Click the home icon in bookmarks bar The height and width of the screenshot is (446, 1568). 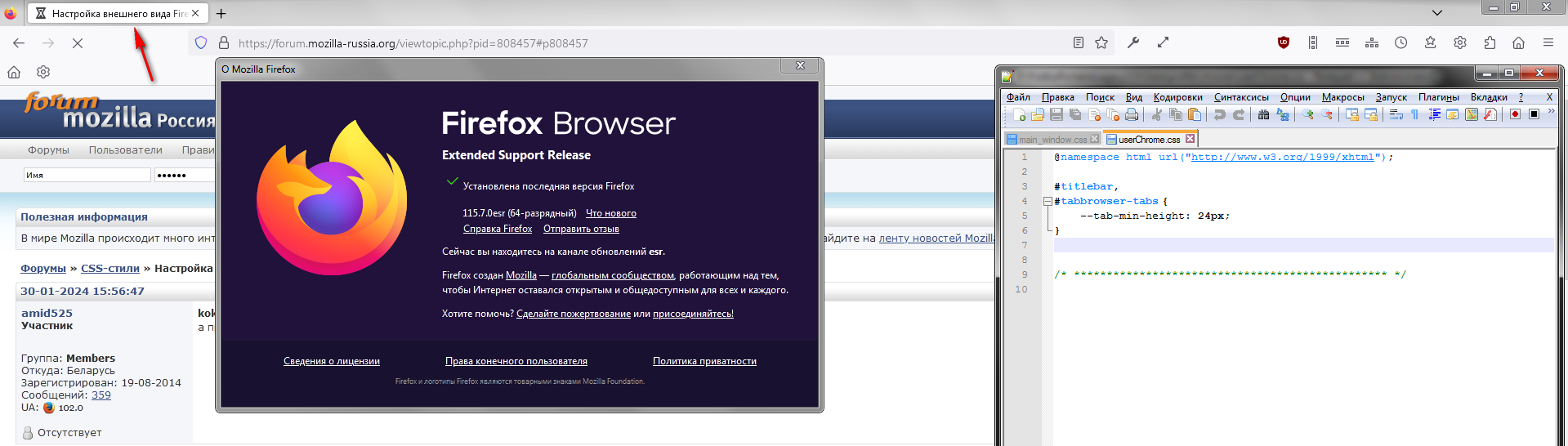point(14,72)
